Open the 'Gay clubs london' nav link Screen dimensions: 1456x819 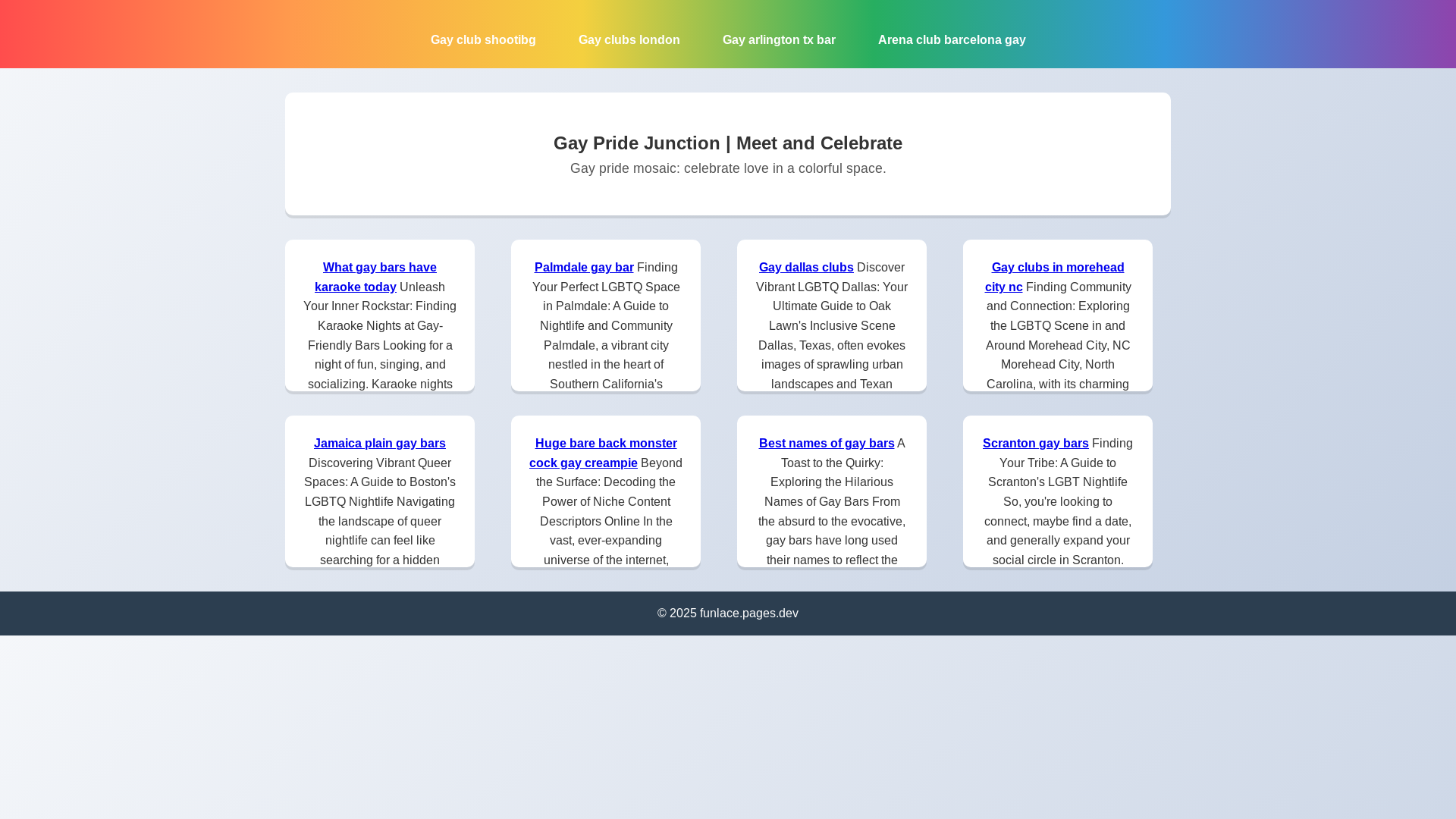[x=629, y=39]
